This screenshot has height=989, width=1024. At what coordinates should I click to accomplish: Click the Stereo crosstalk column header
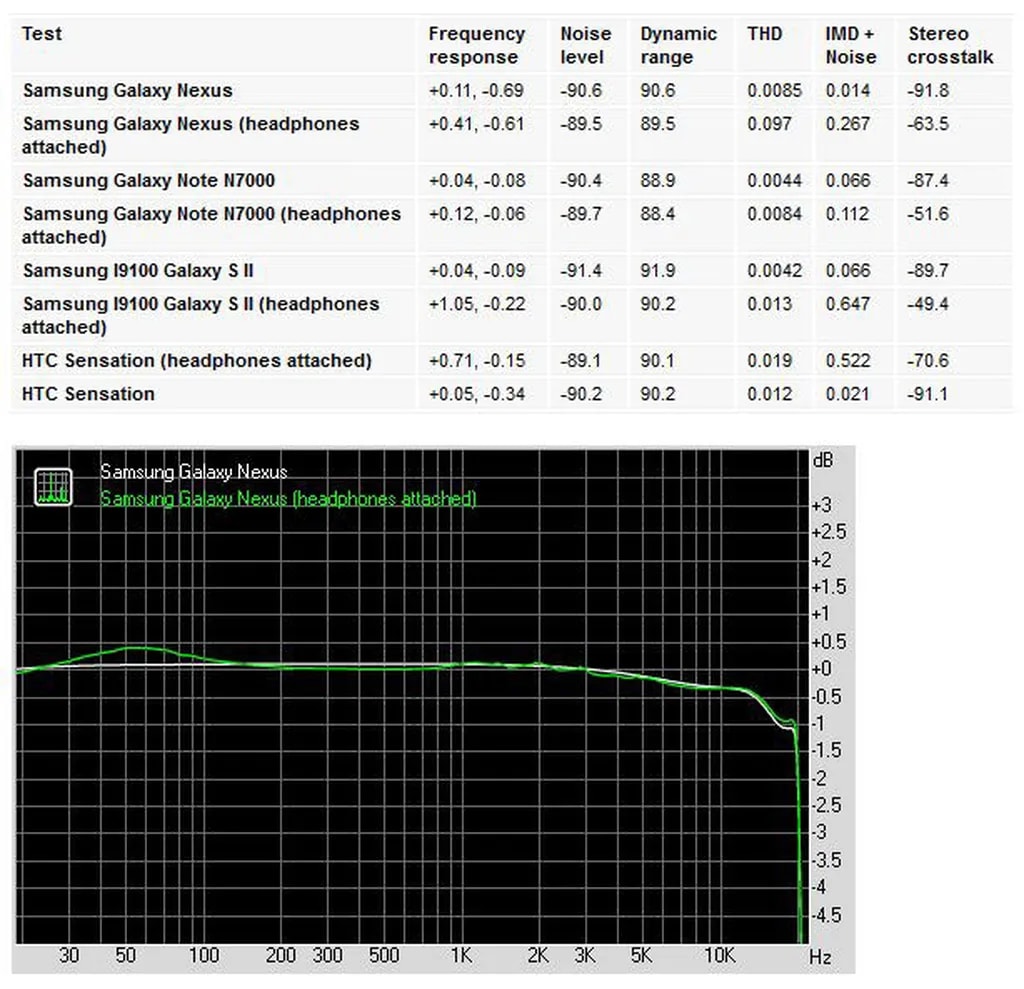(950, 45)
